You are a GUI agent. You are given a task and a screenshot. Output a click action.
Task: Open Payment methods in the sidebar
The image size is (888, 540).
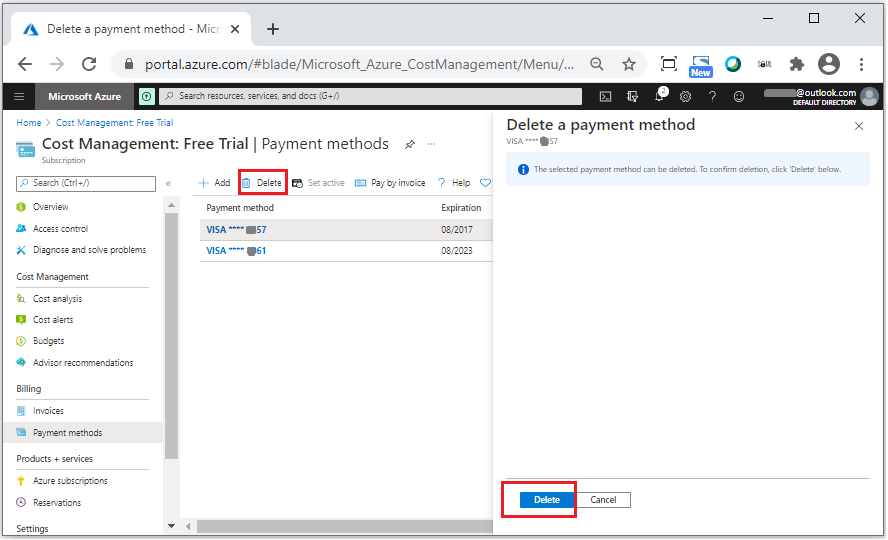(83, 433)
